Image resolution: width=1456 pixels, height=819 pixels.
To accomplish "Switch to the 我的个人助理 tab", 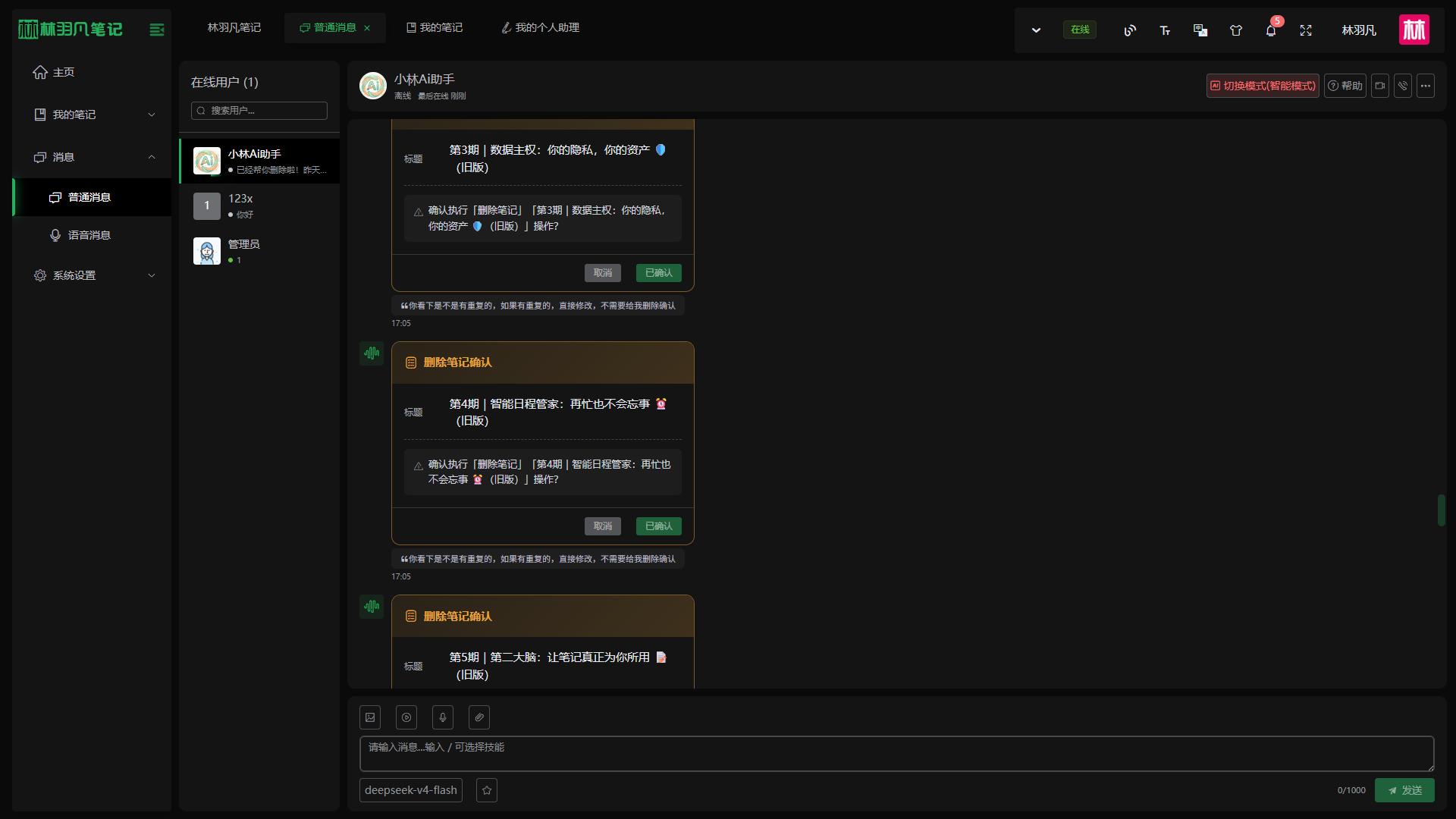I will pyautogui.click(x=540, y=28).
